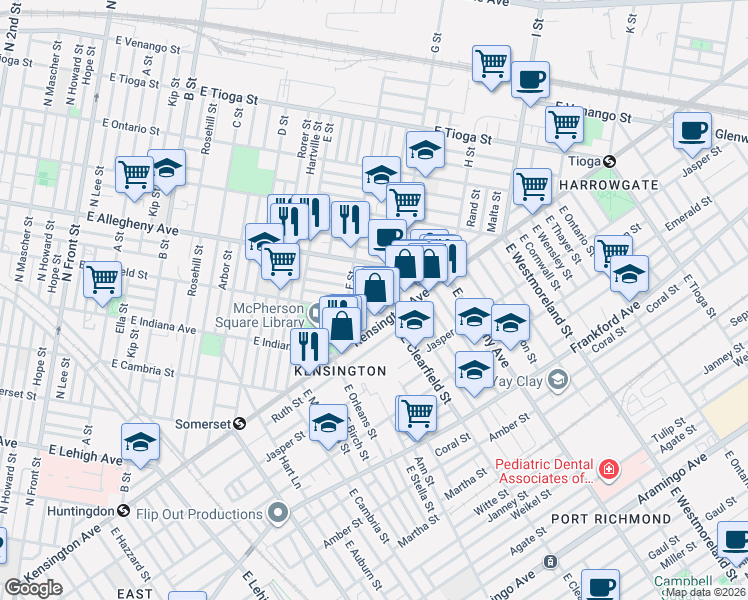The image size is (748, 600).
Task: Click the grocery cart marker above I St coffee marker
Action: pos(491,63)
